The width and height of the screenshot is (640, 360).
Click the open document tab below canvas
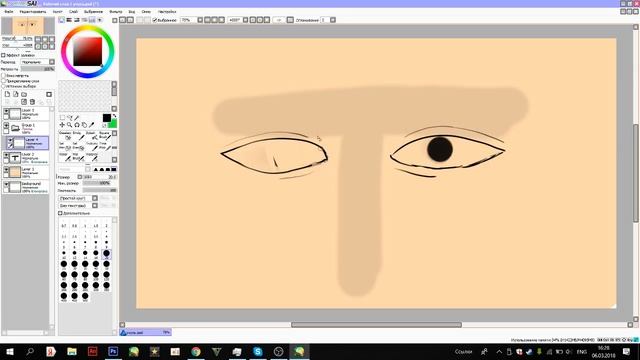145,333
